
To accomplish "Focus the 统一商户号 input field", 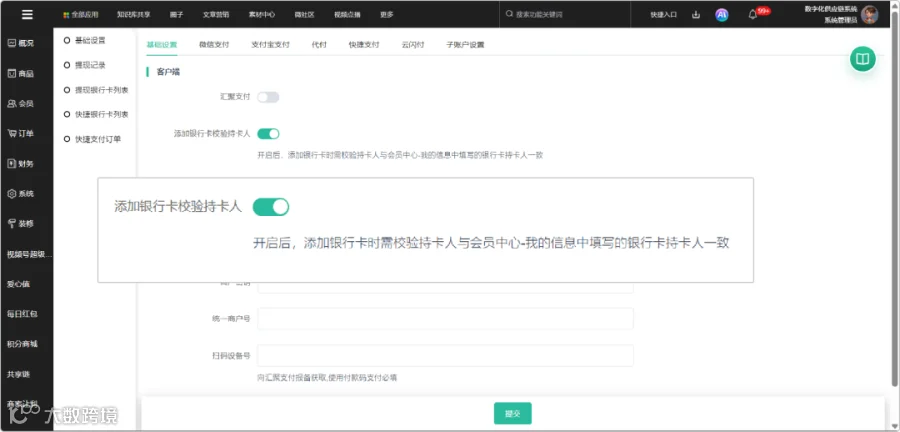I will point(445,319).
